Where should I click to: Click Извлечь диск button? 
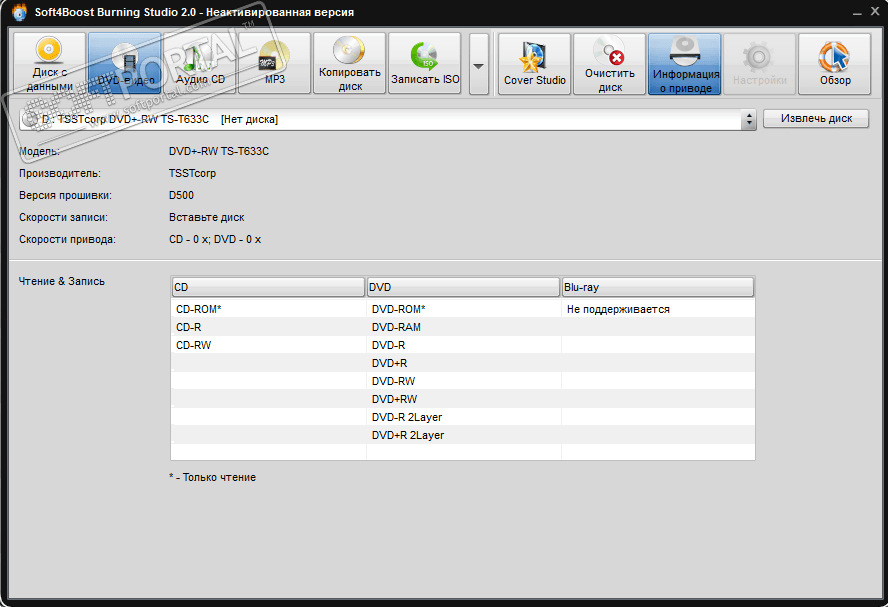pyautogui.click(x=816, y=118)
